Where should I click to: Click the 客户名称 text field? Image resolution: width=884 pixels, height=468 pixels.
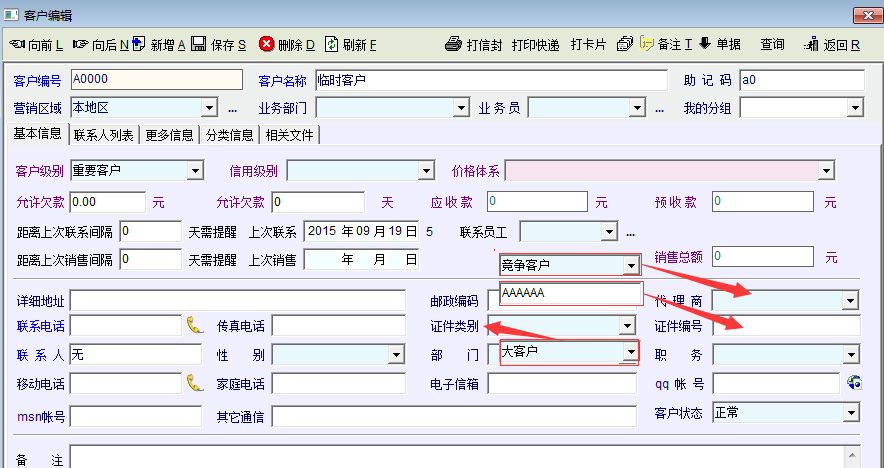coord(490,80)
